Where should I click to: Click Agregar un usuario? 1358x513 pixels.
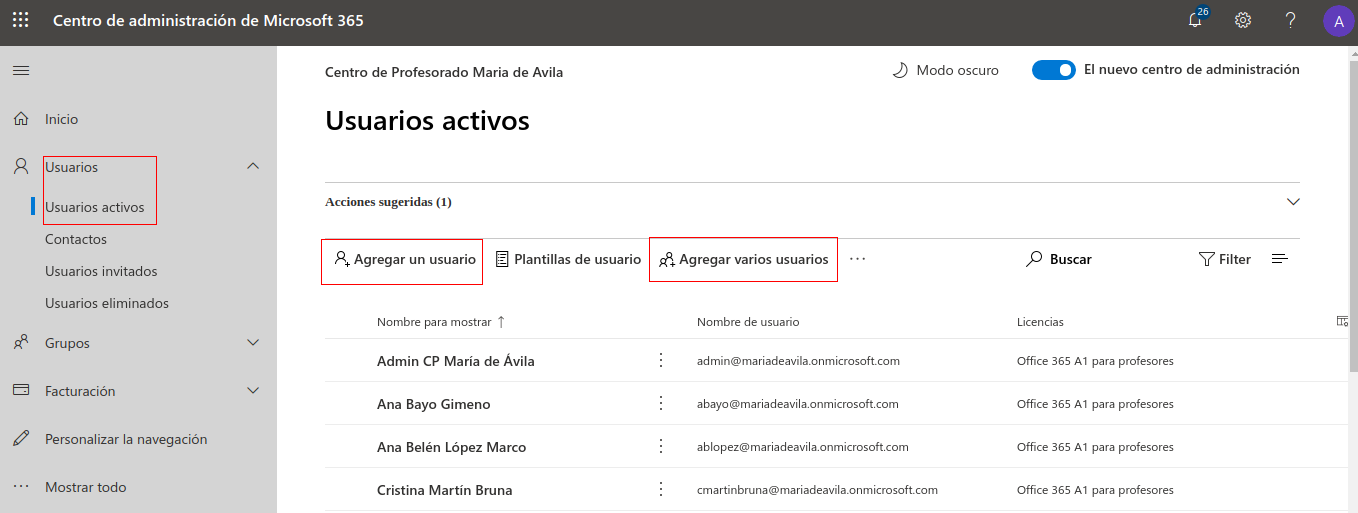click(404, 259)
